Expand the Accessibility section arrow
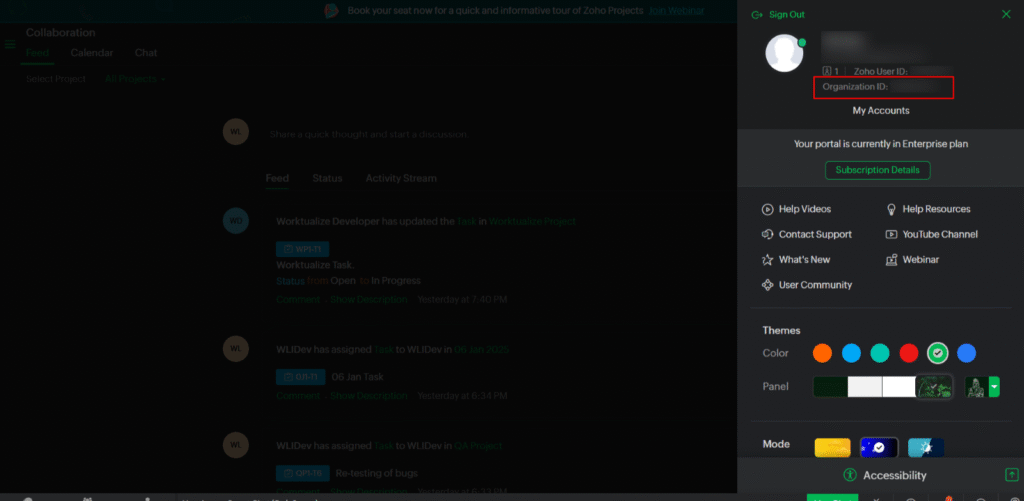Screen dimensions: 1024x501 coord(1011,475)
